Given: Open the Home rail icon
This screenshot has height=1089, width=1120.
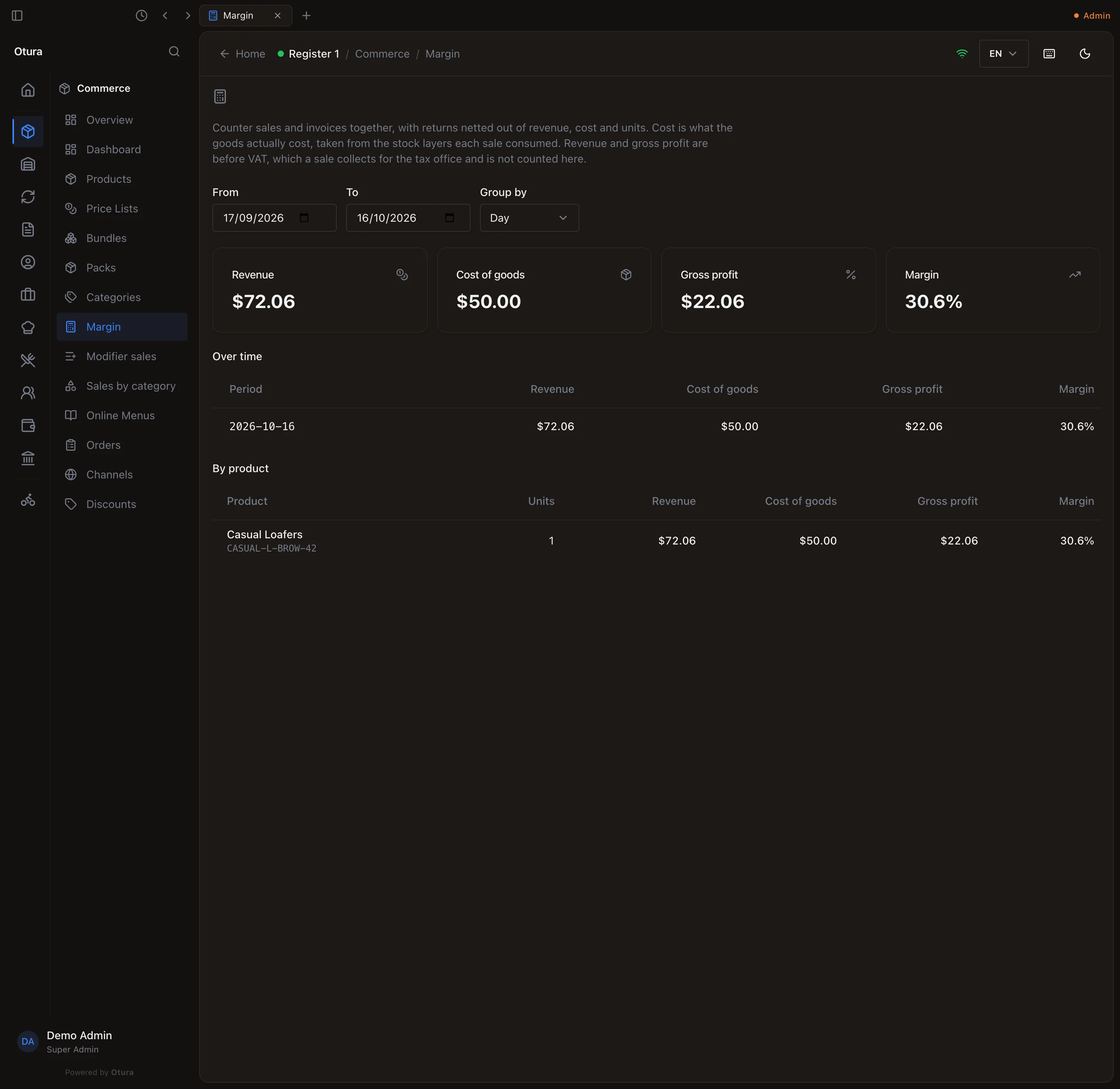Looking at the screenshot, I should coord(28,90).
